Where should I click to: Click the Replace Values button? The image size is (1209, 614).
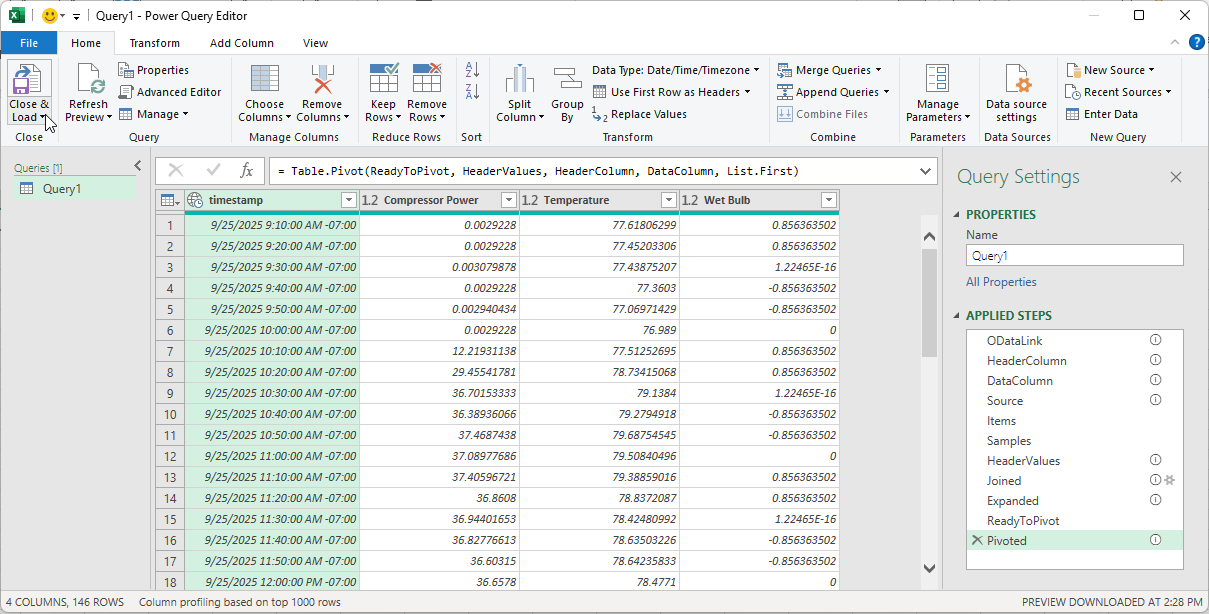(x=639, y=114)
